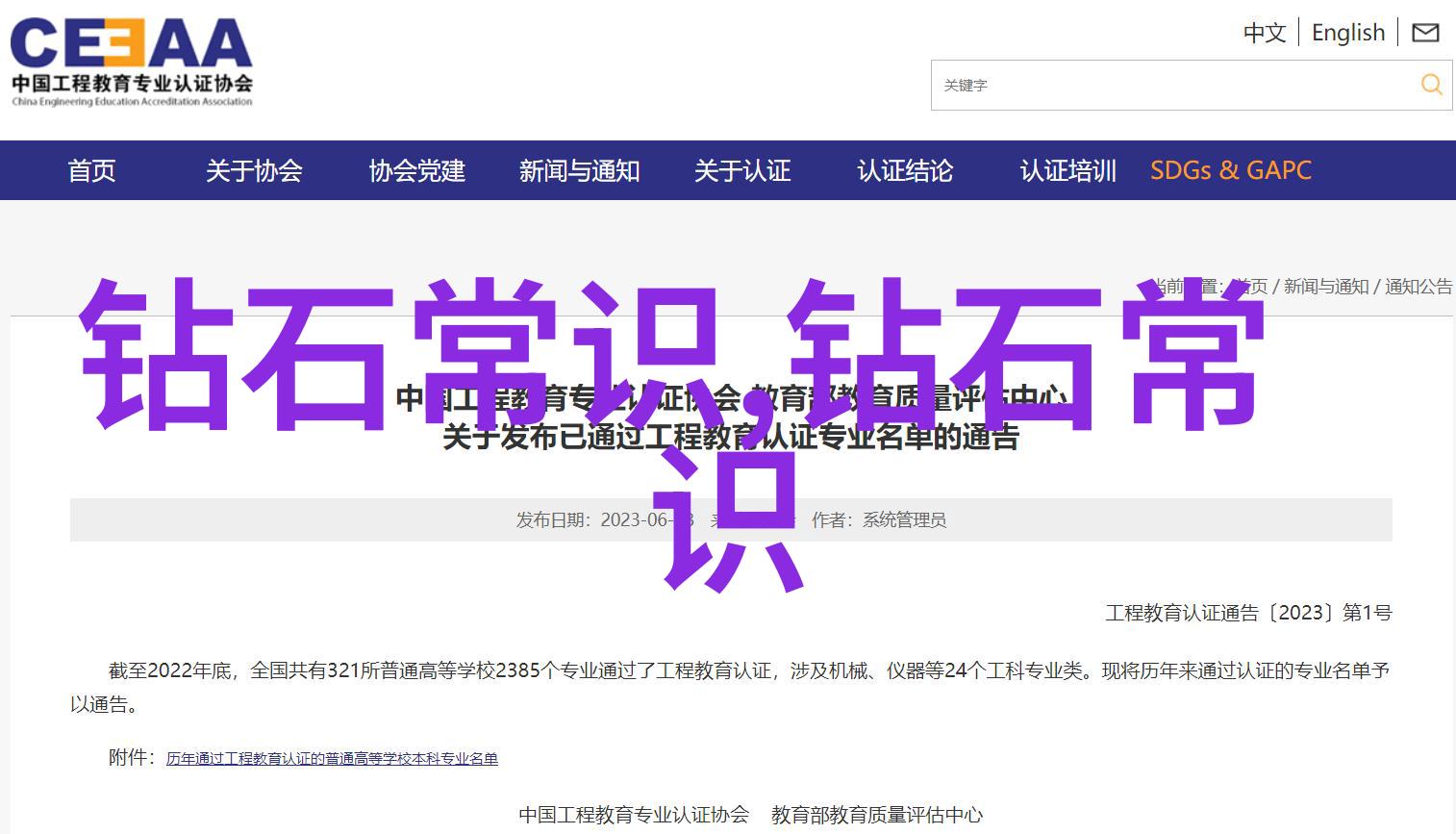Click the article title line 关于发布已通过工程教育认证专业名单的通告
This screenshot has width=1456, height=834.
(x=731, y=438)
